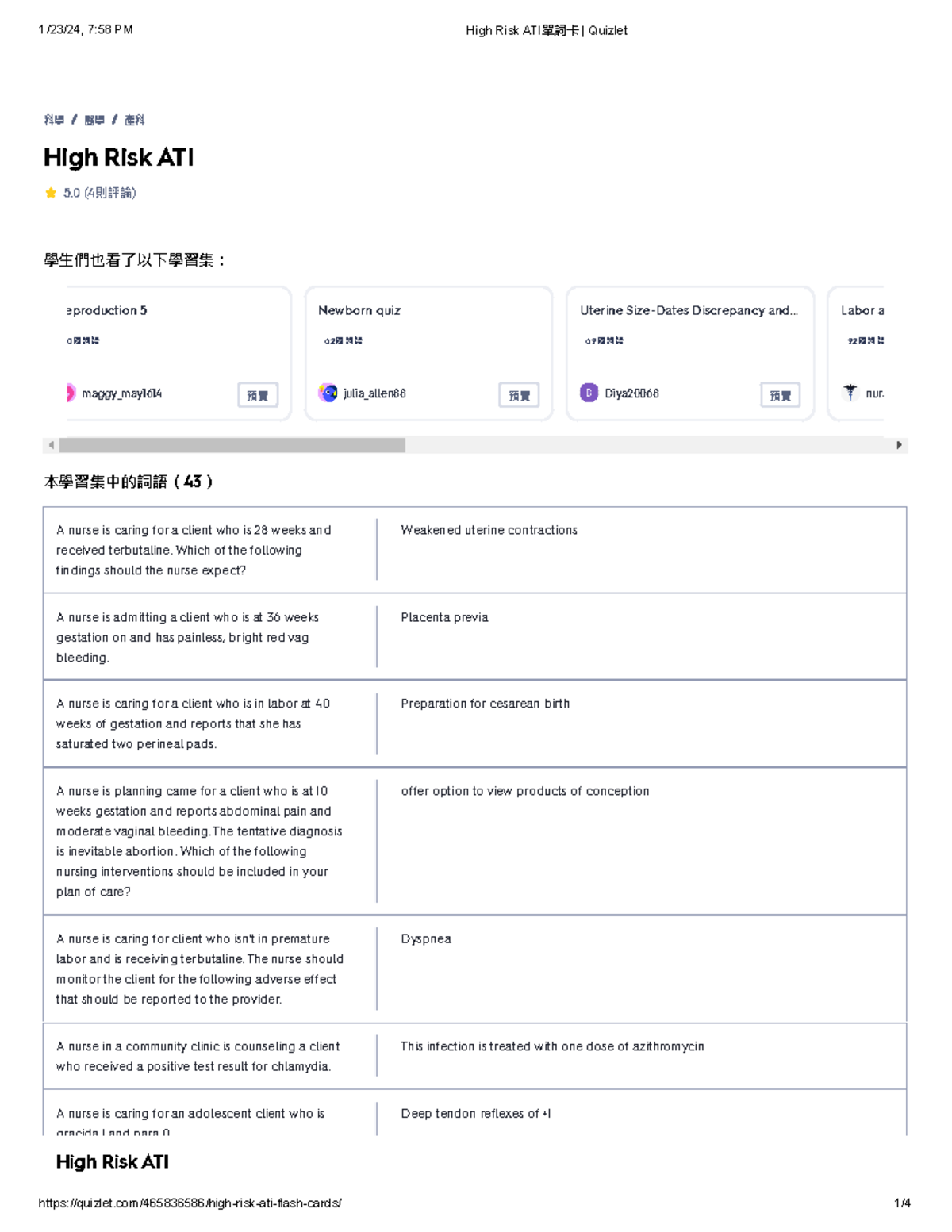Image resolution: width=952 pixels, height=1232 pixels.
Task: Open the 醫學 breadcrumb link
Action: coord(93,121)
